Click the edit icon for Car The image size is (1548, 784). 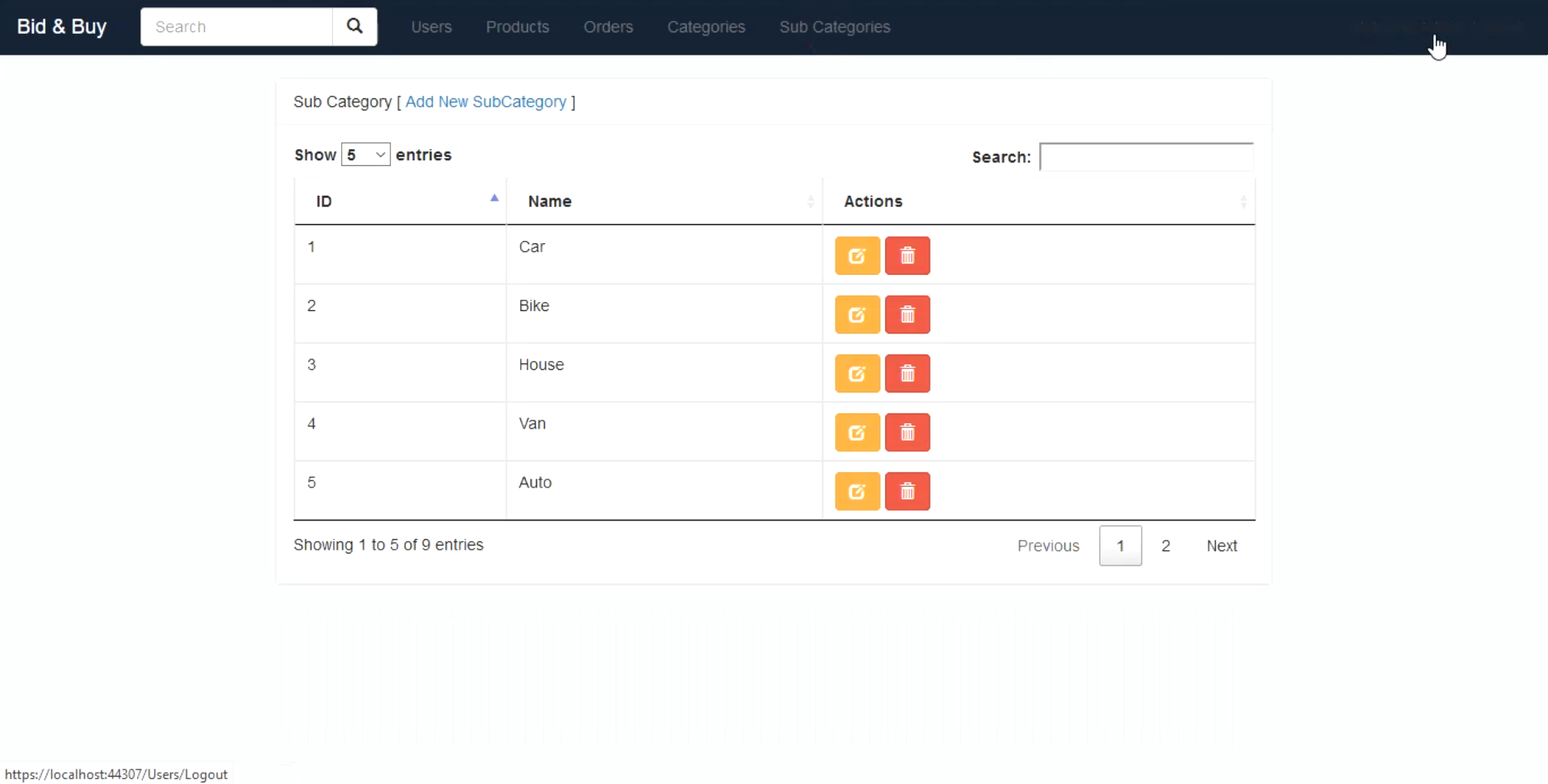pyautogui.click(x=857, y=256)
